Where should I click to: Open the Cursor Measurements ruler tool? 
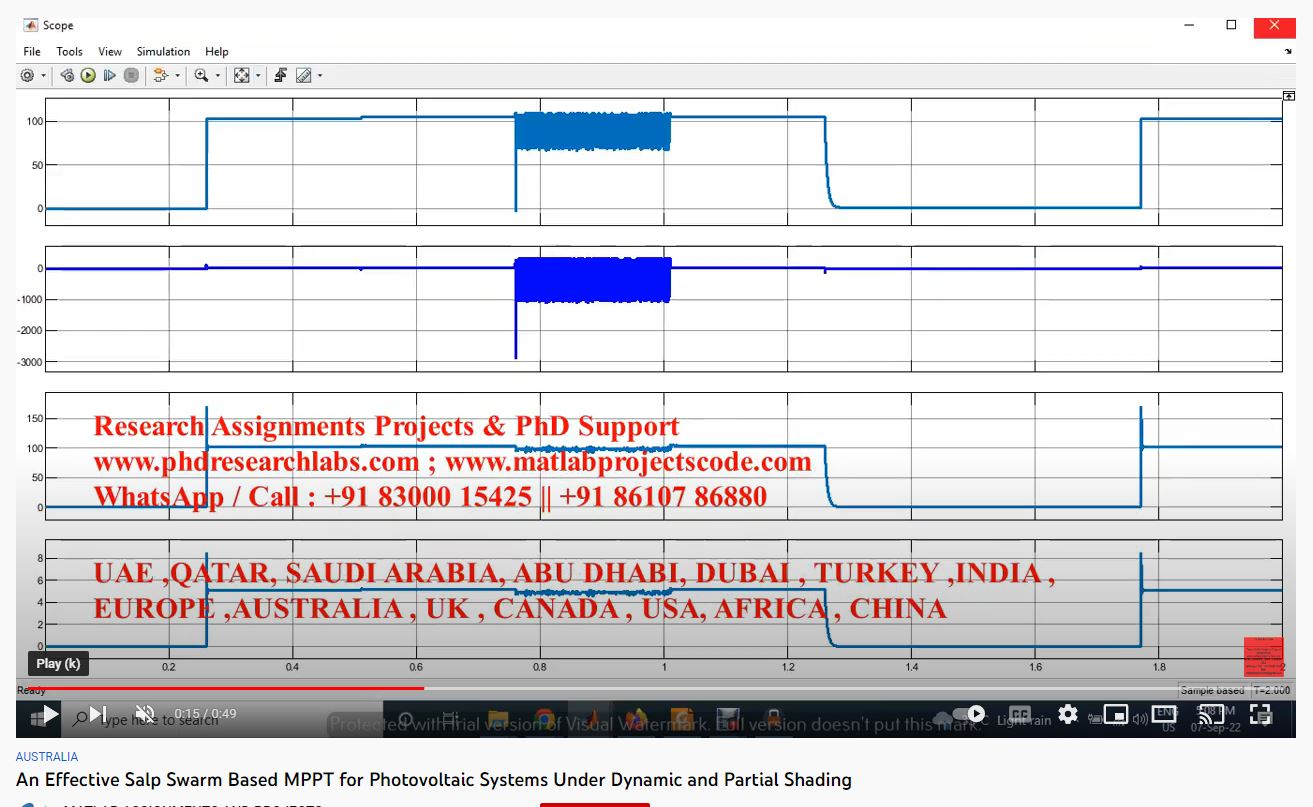[303, 76]
